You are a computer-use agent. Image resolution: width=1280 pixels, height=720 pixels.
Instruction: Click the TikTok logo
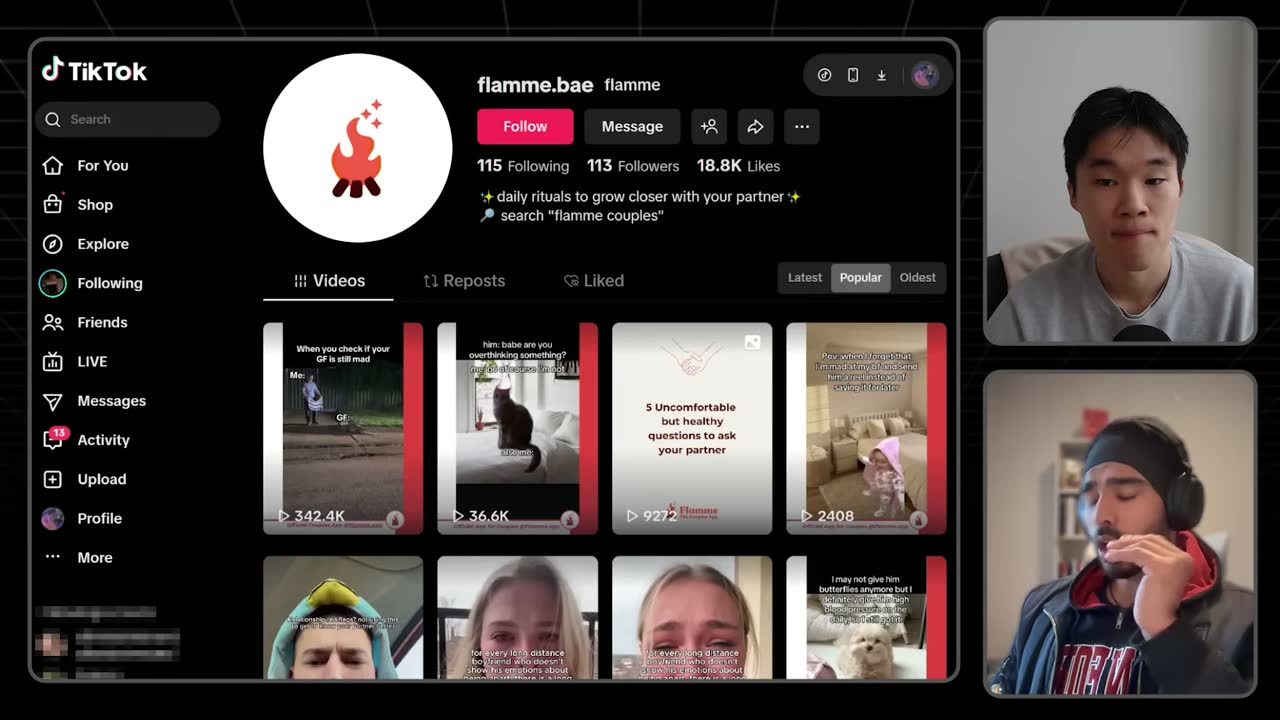(94, 70)
